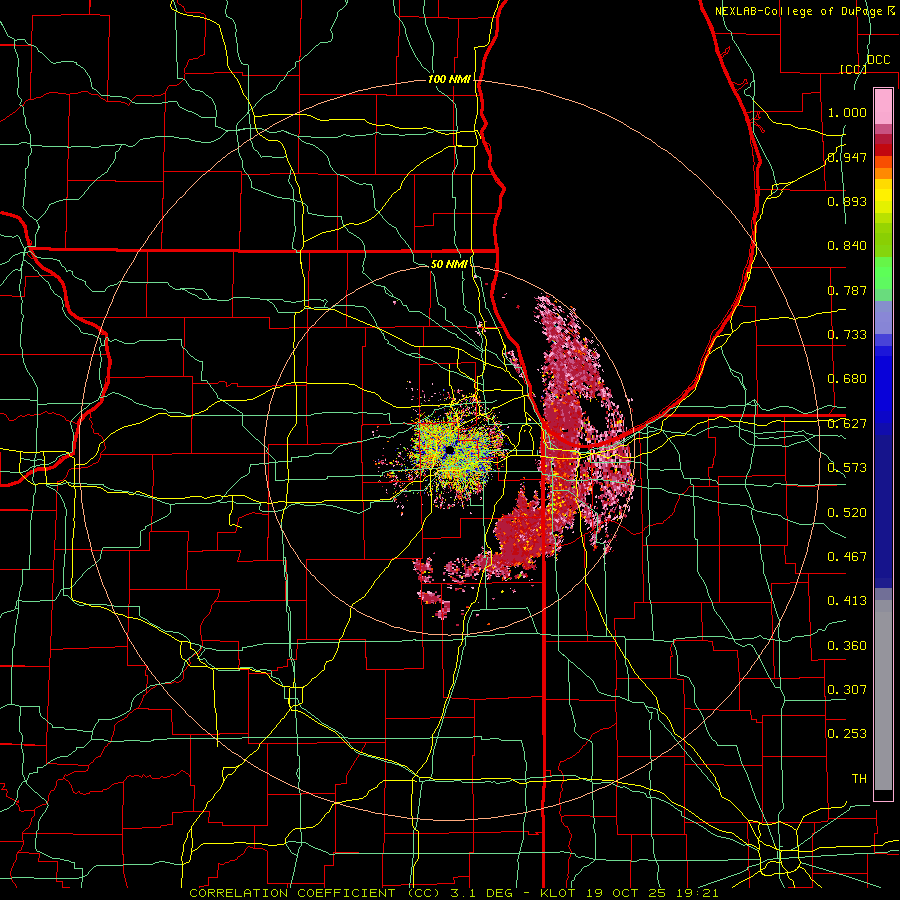Screen dimensions: 900x900
Task: Click the 0.360 value on the color scale
Action: [847, 646]
